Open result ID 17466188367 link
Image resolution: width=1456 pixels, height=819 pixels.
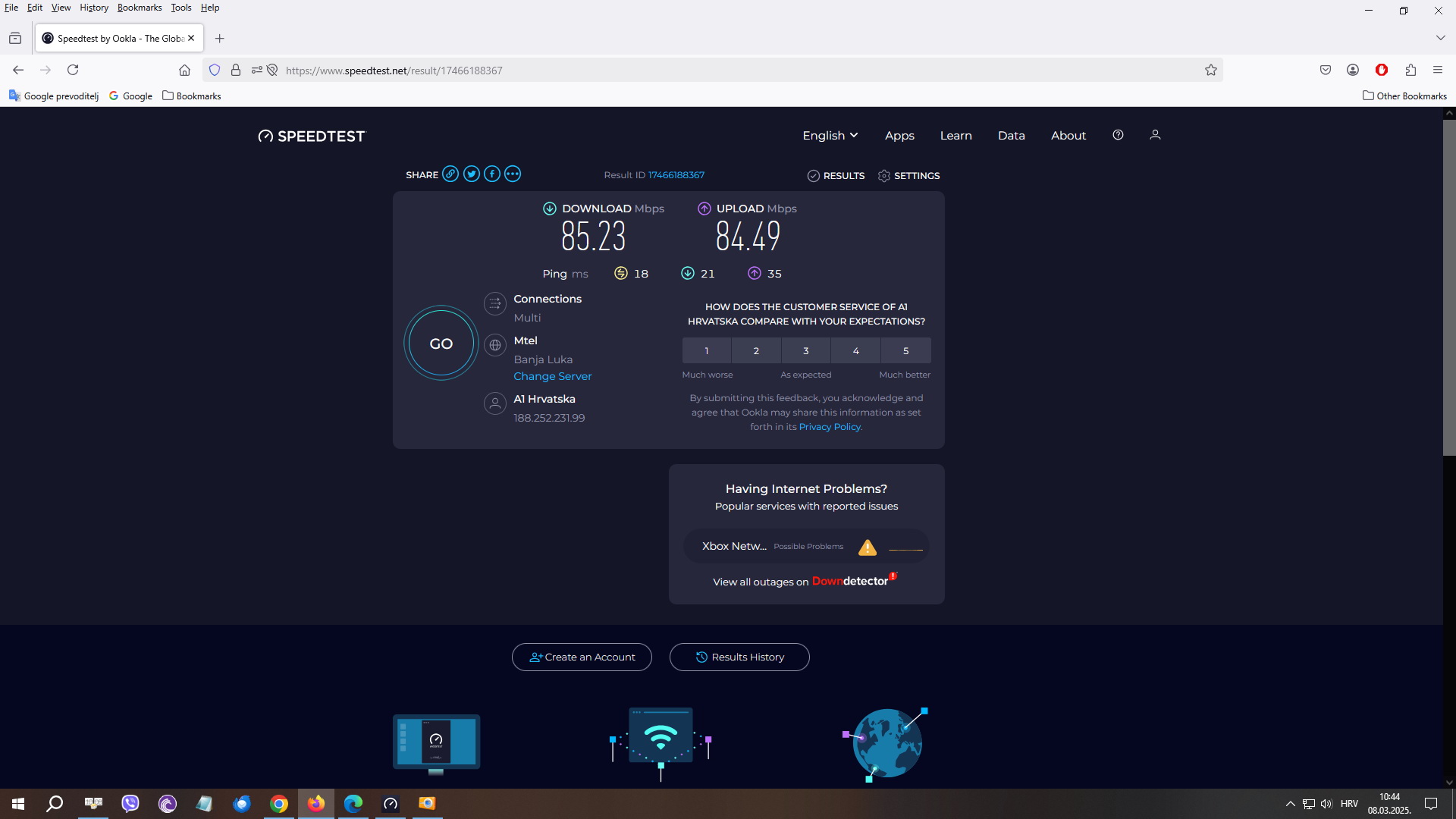pos(676,175)
